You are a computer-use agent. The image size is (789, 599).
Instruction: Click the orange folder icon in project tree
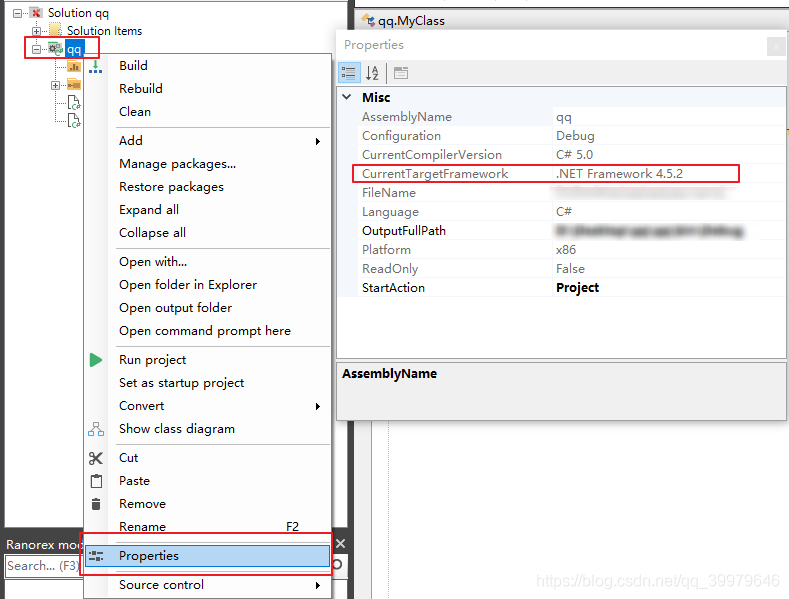tap(74, 85)
